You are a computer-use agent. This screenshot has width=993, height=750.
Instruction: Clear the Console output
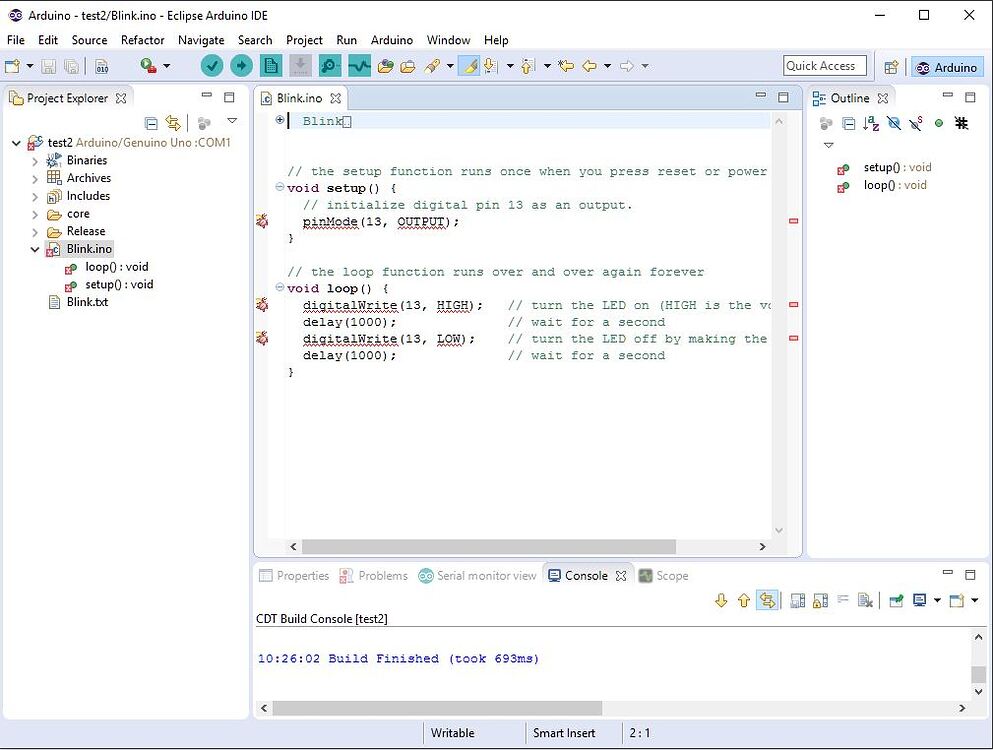coord(866,600)
